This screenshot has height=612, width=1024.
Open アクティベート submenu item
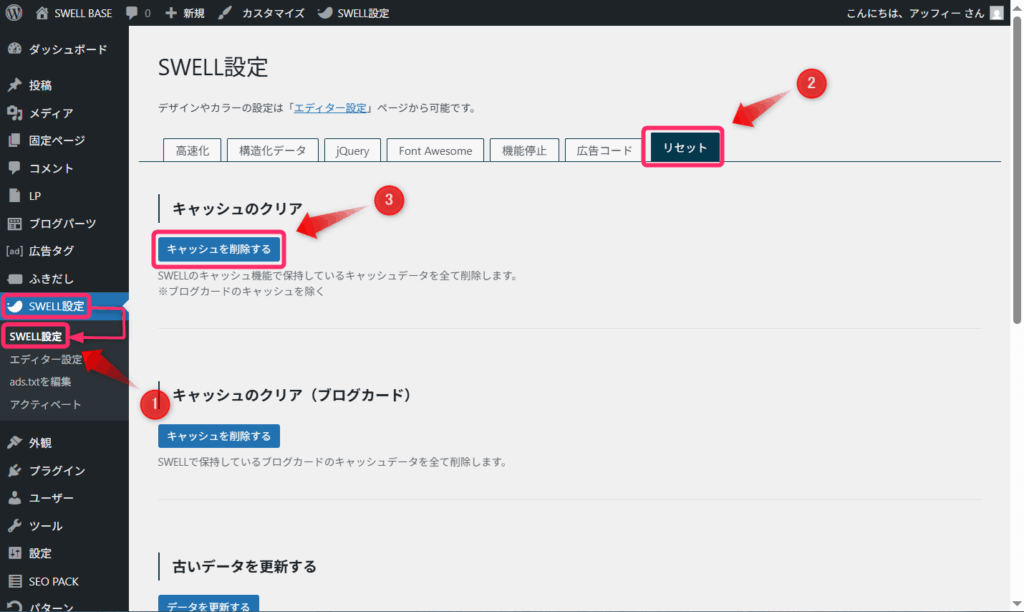pyautogui.click(x=45, y=404)
